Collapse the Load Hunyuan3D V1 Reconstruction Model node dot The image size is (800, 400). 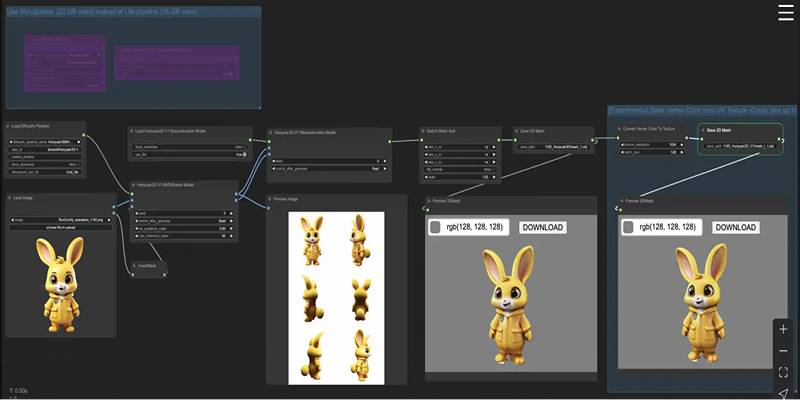tap(132, 131)
